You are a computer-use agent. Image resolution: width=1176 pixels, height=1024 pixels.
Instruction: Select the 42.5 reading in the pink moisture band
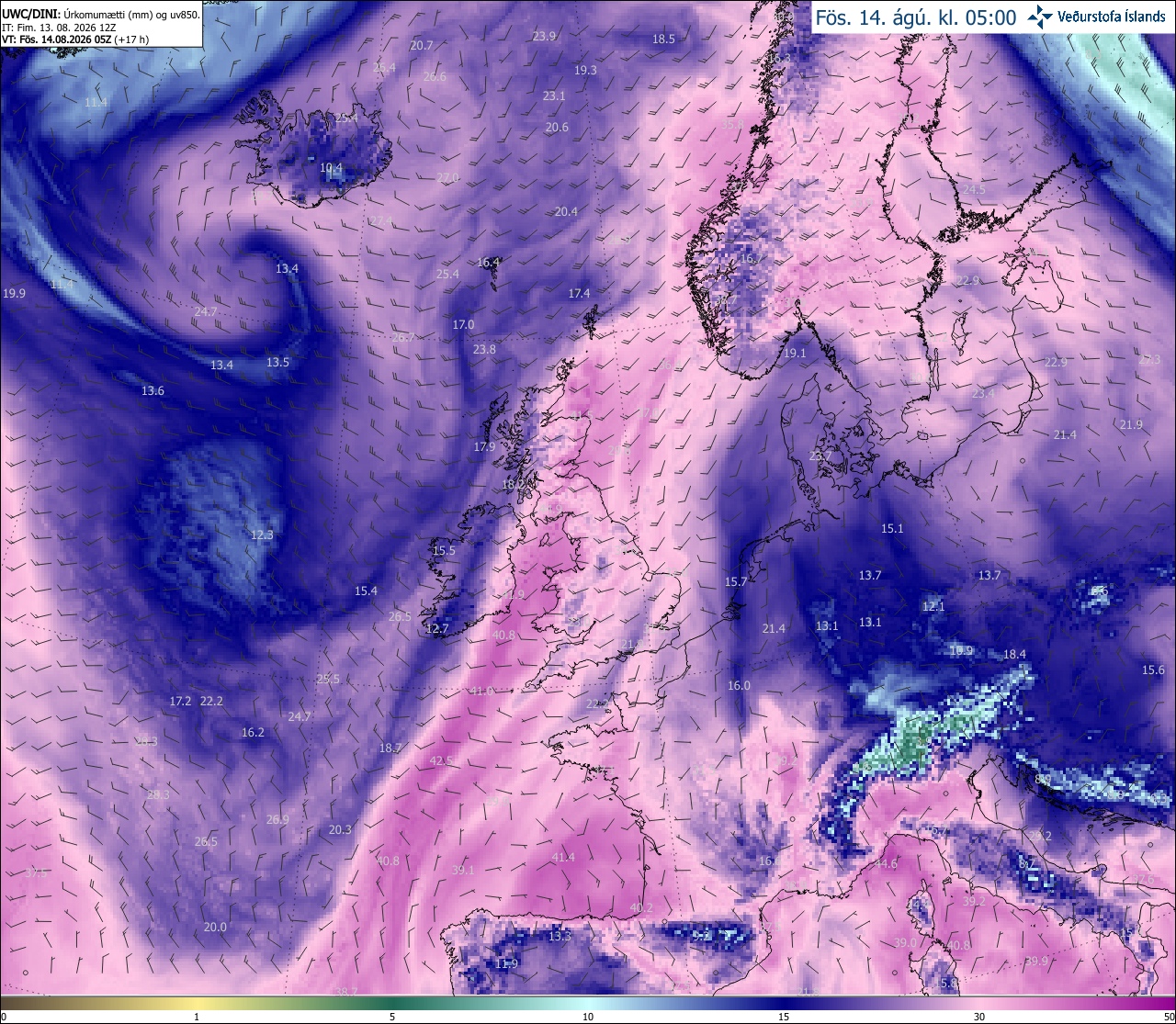(441, 761)
